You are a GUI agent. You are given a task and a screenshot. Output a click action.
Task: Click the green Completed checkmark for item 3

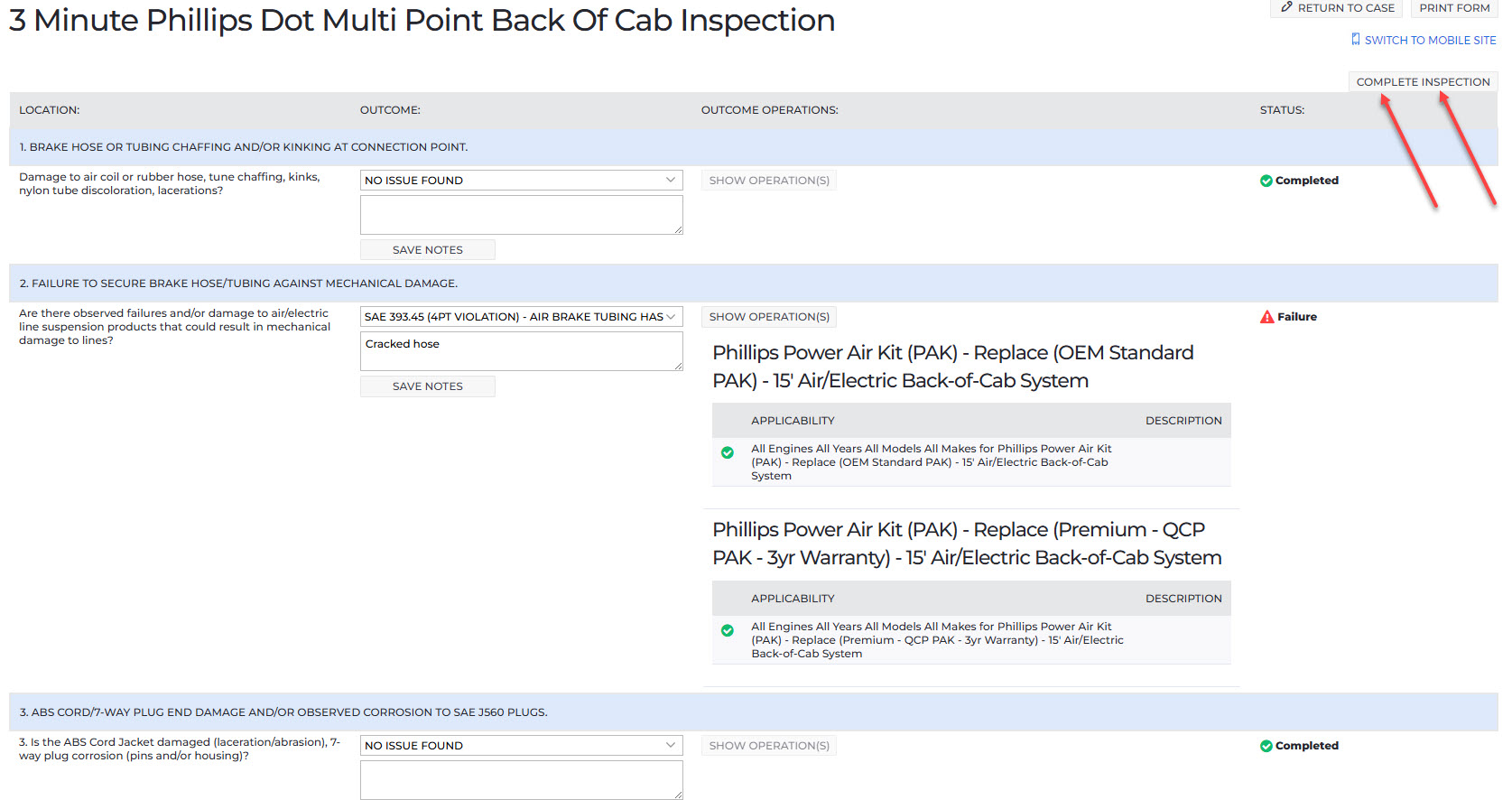click(x=1266, y=746)
